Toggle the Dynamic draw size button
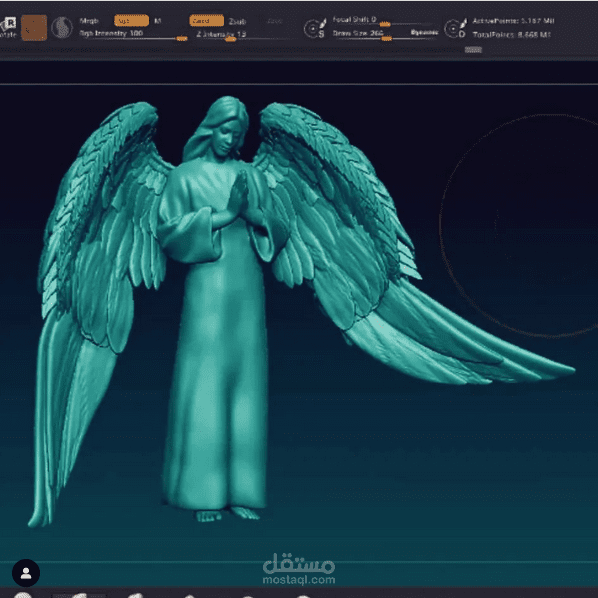Viewport: 598px width, 598px height. pos(424,33)
